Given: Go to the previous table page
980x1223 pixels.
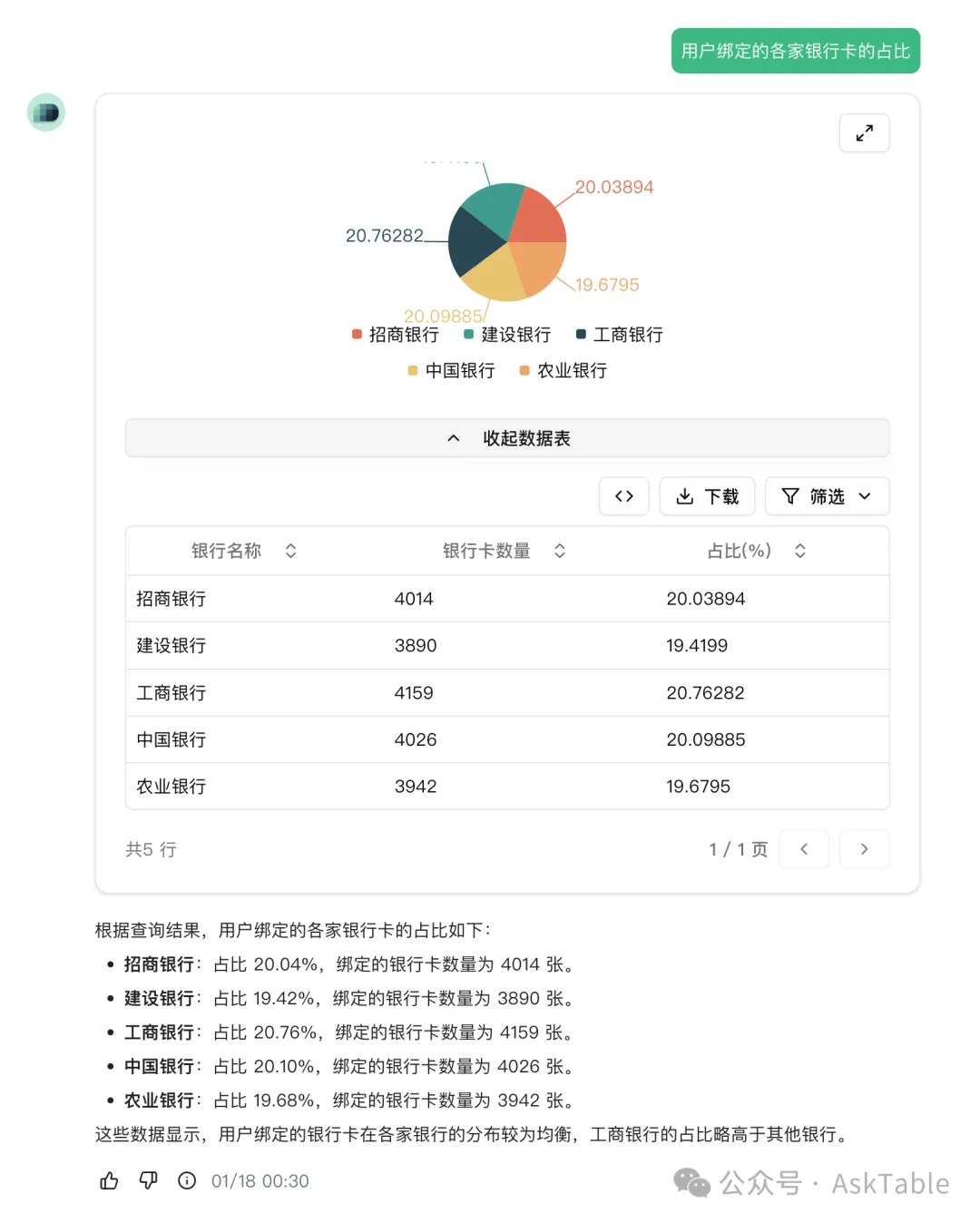Looking at the screenshot, I should (x=804, y=849).
